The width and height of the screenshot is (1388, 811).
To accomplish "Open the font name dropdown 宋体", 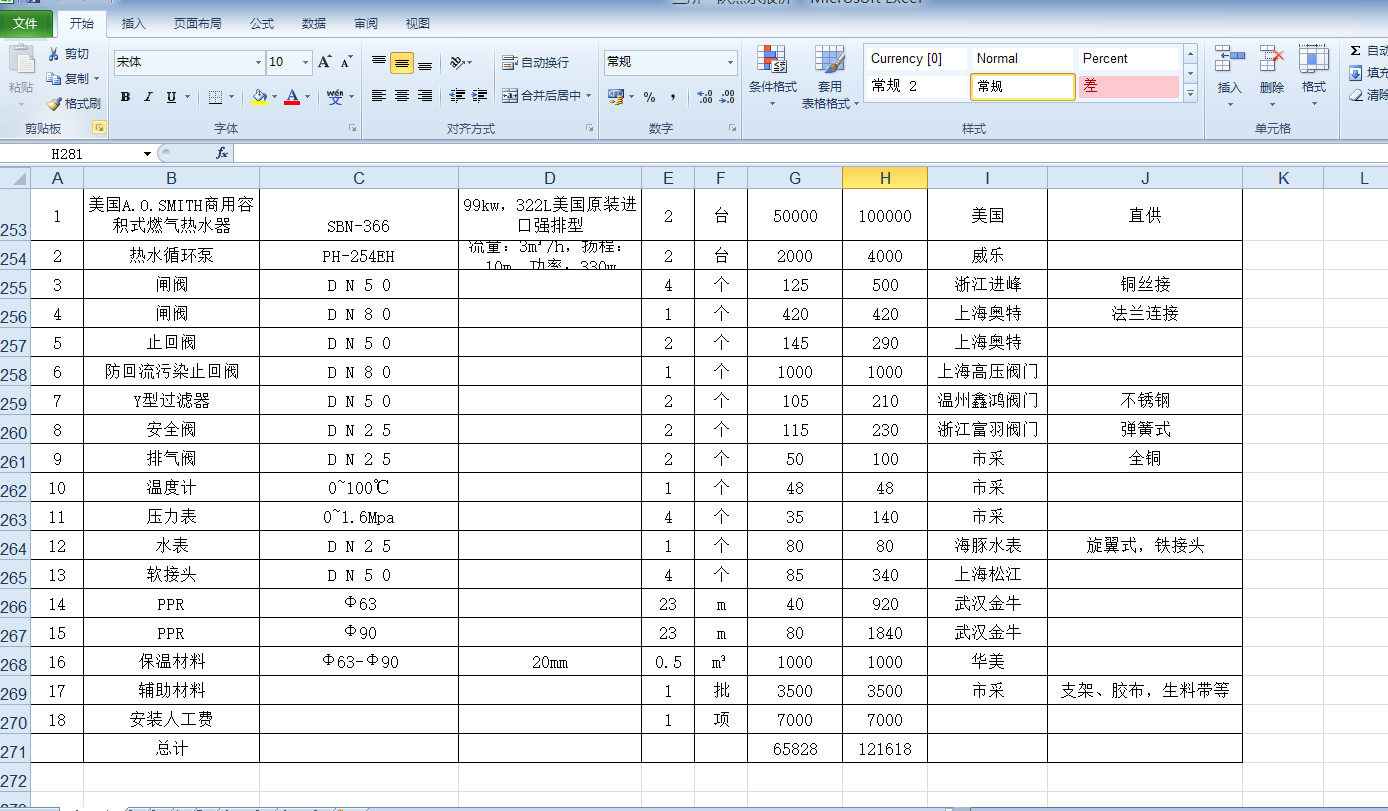I will (x=258, y=62).
